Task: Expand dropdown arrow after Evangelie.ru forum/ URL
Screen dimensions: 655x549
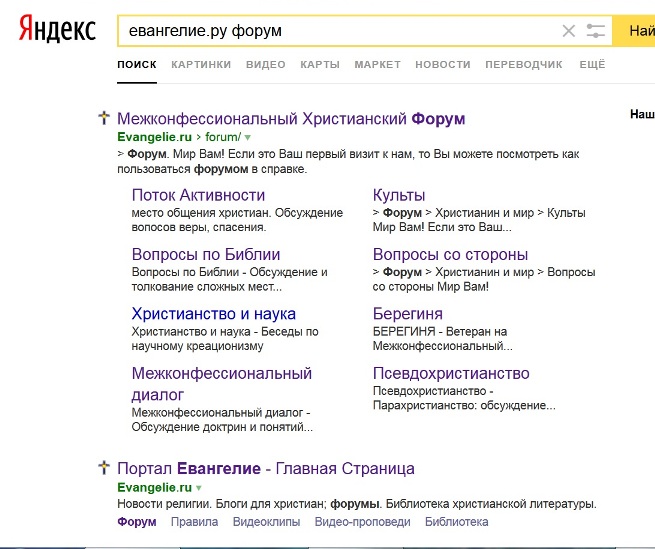Action: point(248,137)
